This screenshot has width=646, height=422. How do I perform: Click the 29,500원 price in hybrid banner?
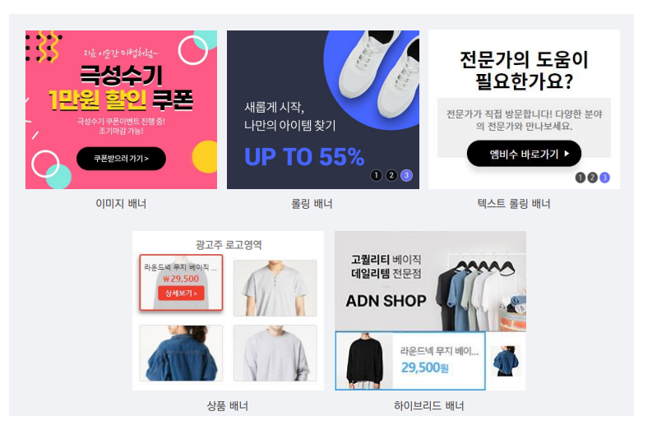[x=425, y=367]
